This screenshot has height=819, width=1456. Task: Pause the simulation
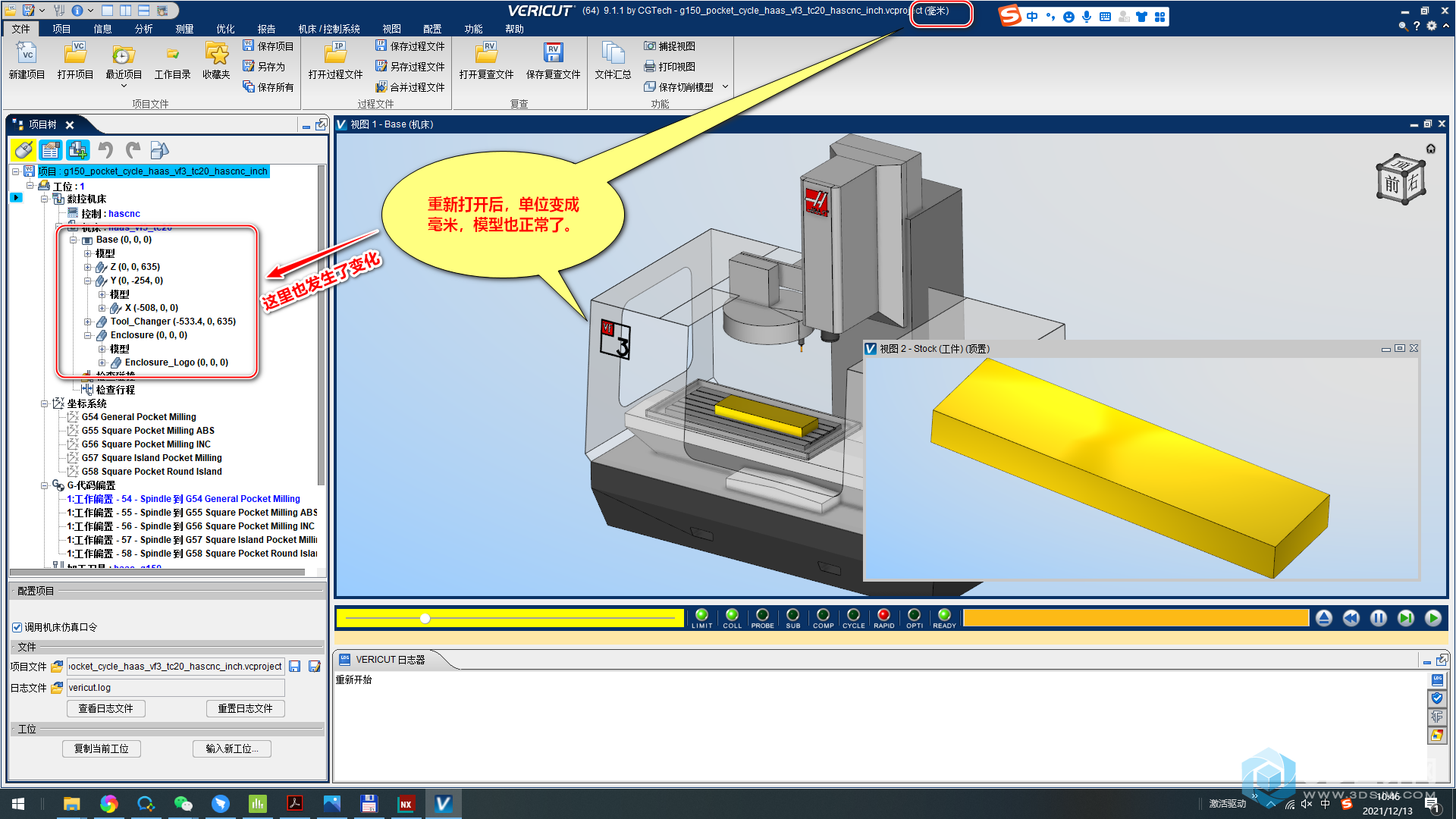pyautogui.click(x=1379, y=619)
